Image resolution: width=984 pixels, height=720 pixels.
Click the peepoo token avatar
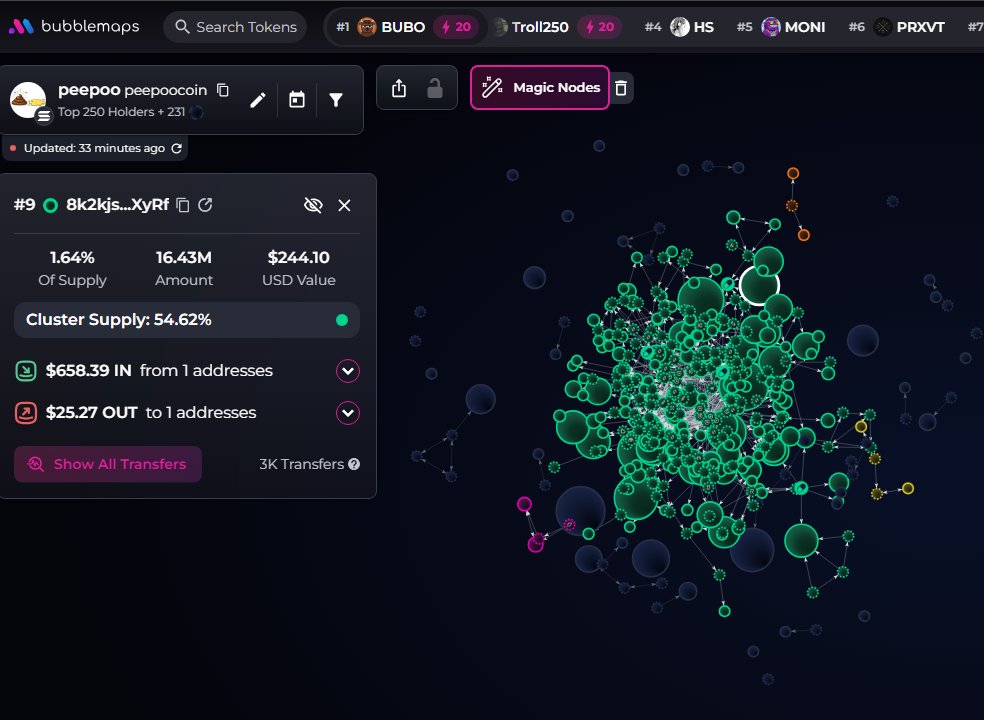(28, 100)
